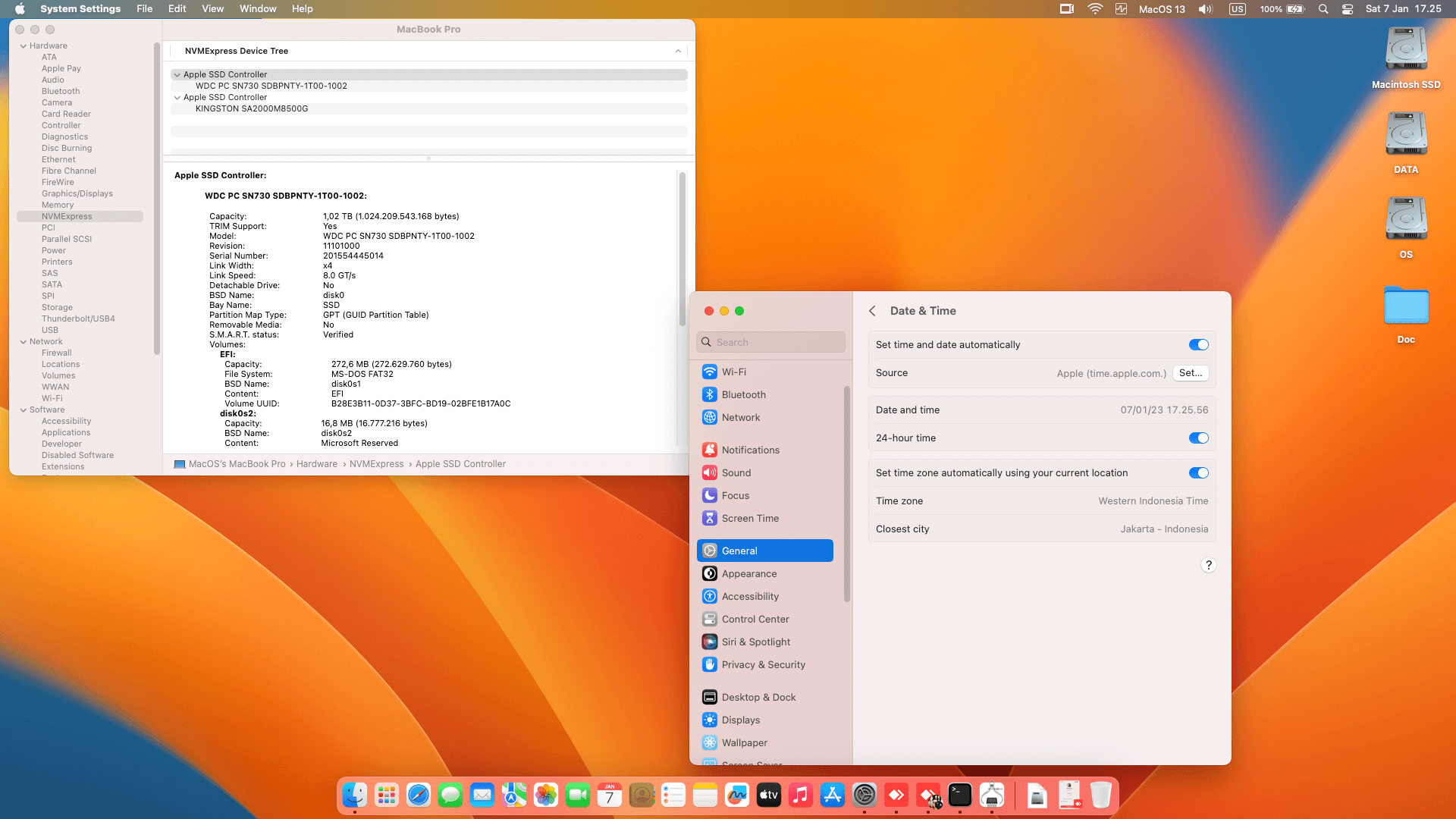This screenshot has height=819, width=1456.
Task: Open the Privacy & Security pane
Action: 763,664
